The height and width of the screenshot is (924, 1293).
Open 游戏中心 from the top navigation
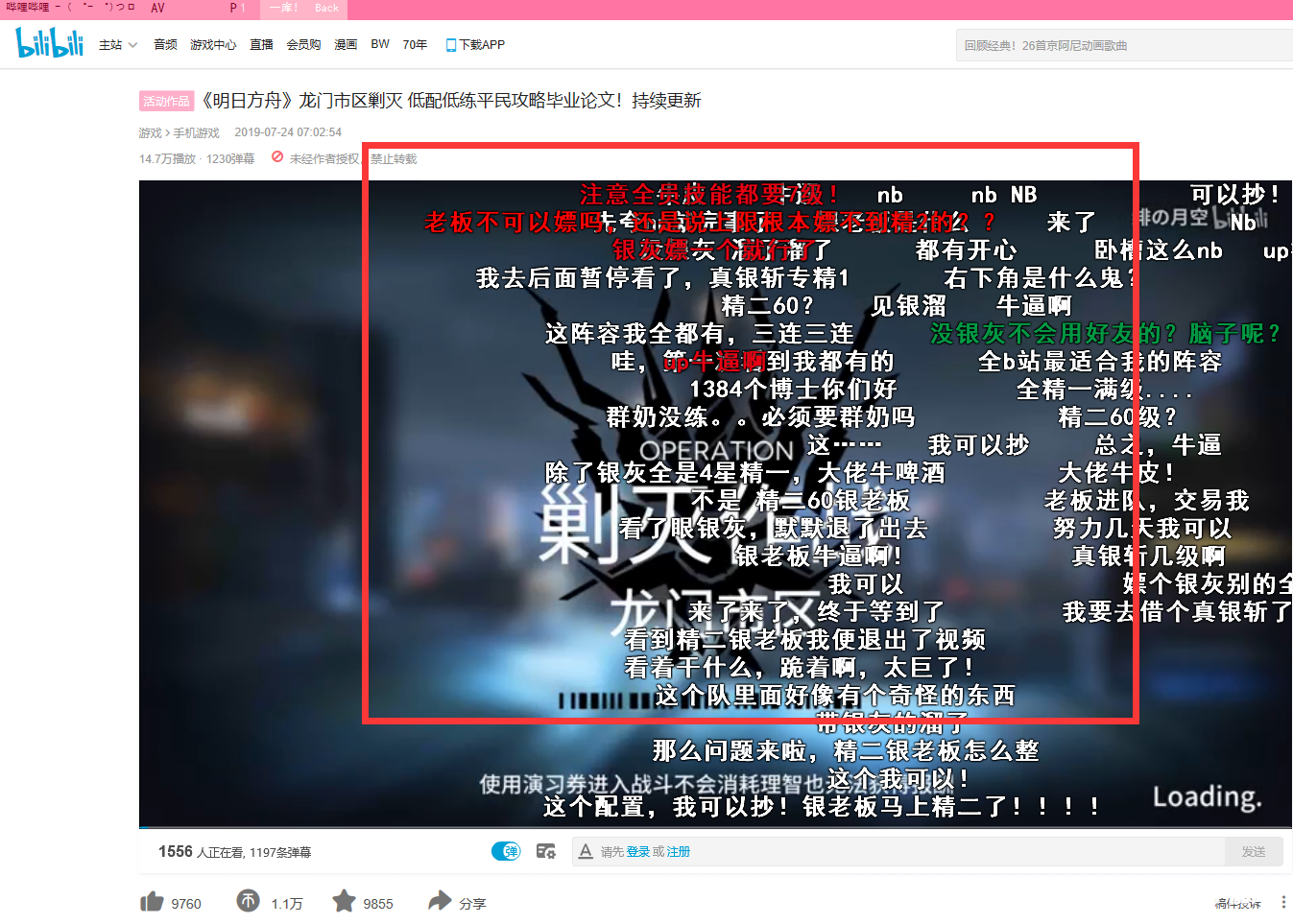tap(213, 44)
